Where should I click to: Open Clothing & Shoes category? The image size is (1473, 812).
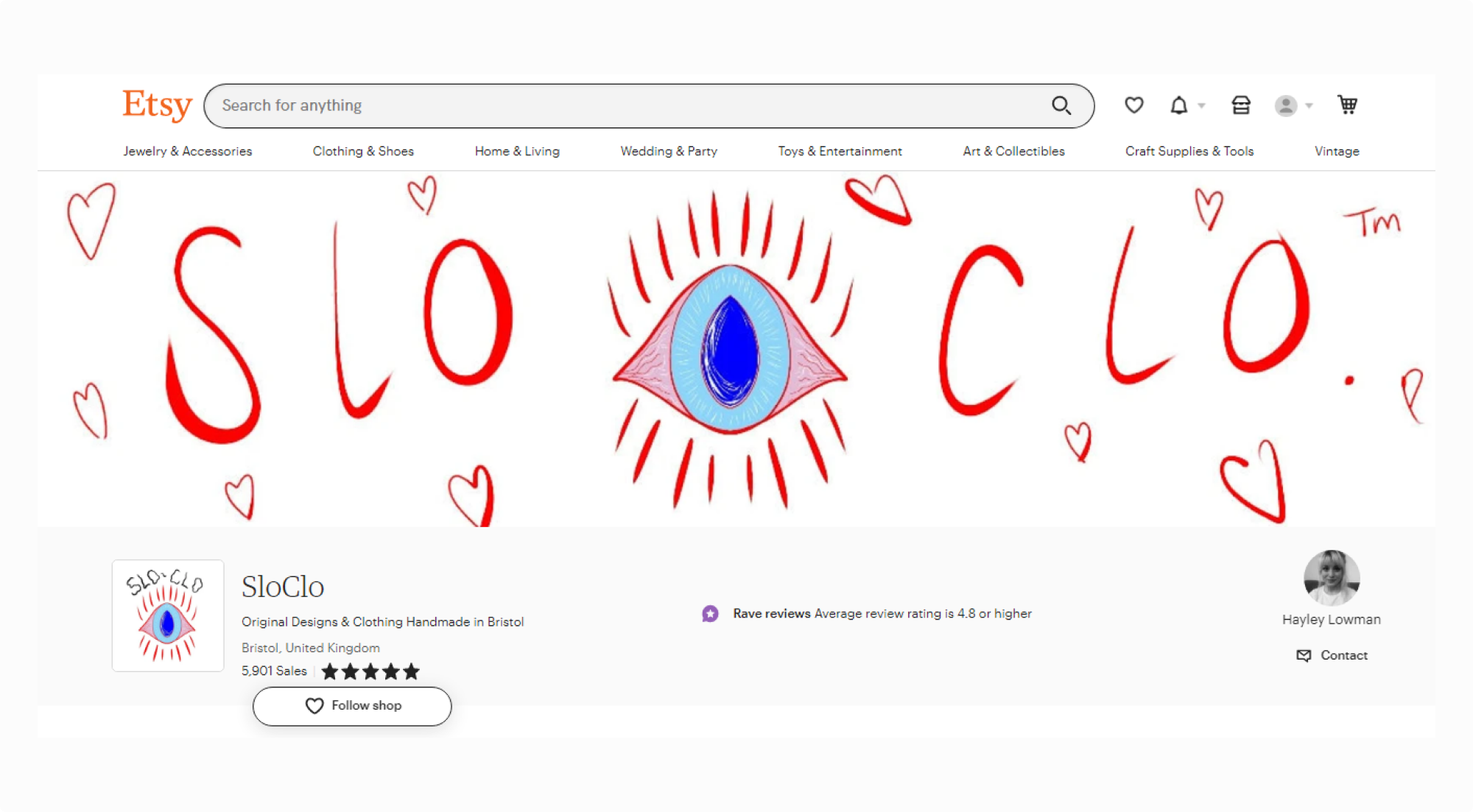click(x=363, y=151)
